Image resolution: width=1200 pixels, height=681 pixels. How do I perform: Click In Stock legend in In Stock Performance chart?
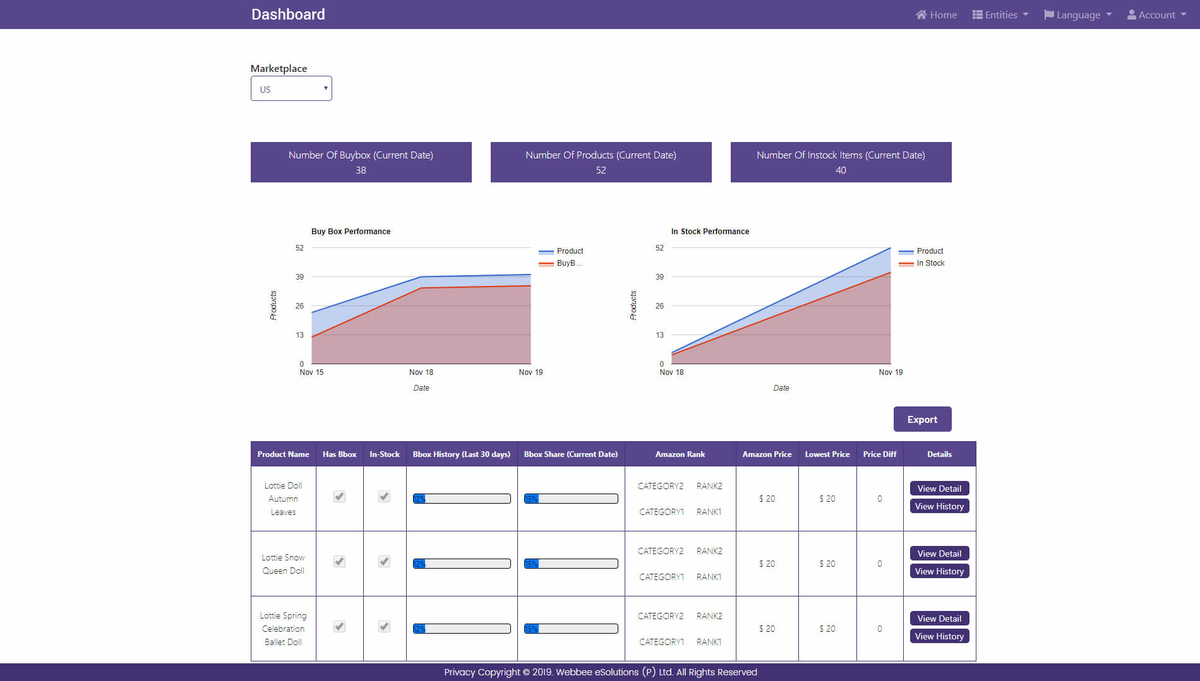(921, 263)
